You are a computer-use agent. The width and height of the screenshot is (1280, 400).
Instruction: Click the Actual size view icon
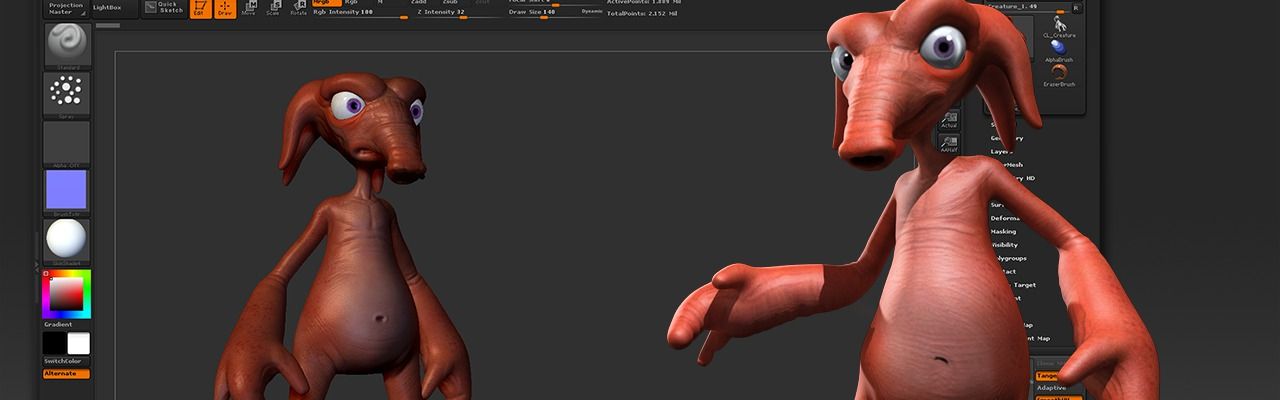pos(949,120)
